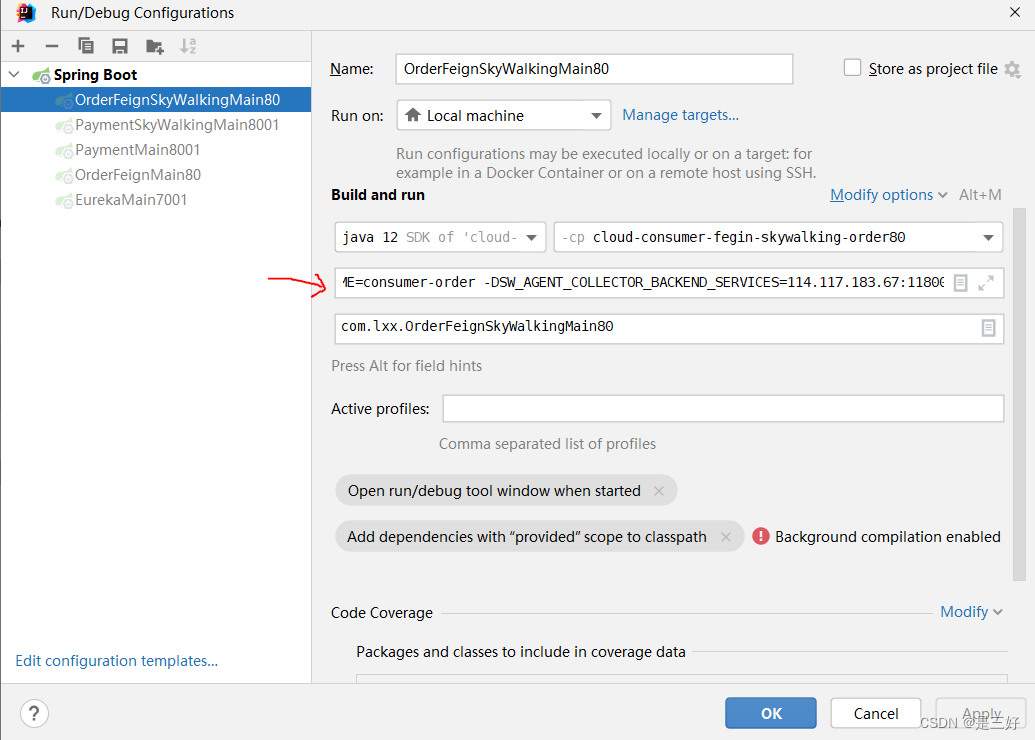Create a new configuration folder

click(154, 46)
